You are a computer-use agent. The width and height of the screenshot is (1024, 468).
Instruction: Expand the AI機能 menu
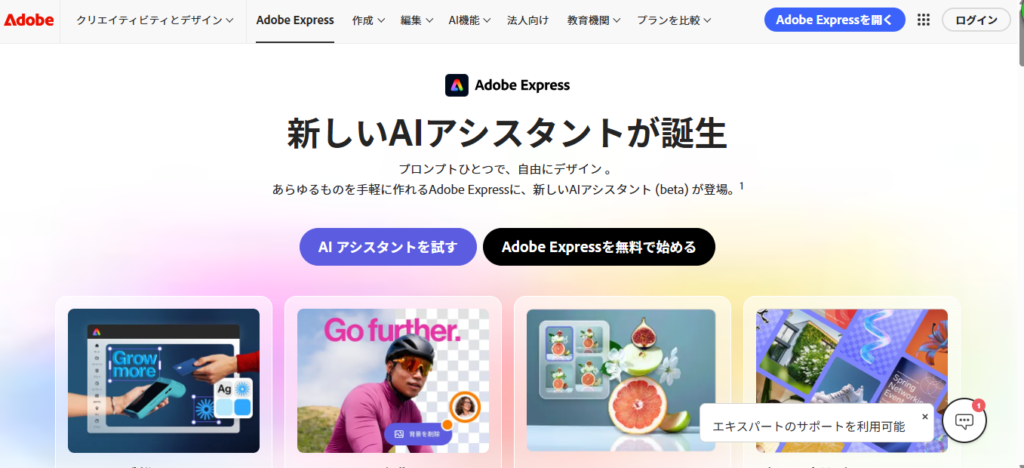(x=470, y=20)
